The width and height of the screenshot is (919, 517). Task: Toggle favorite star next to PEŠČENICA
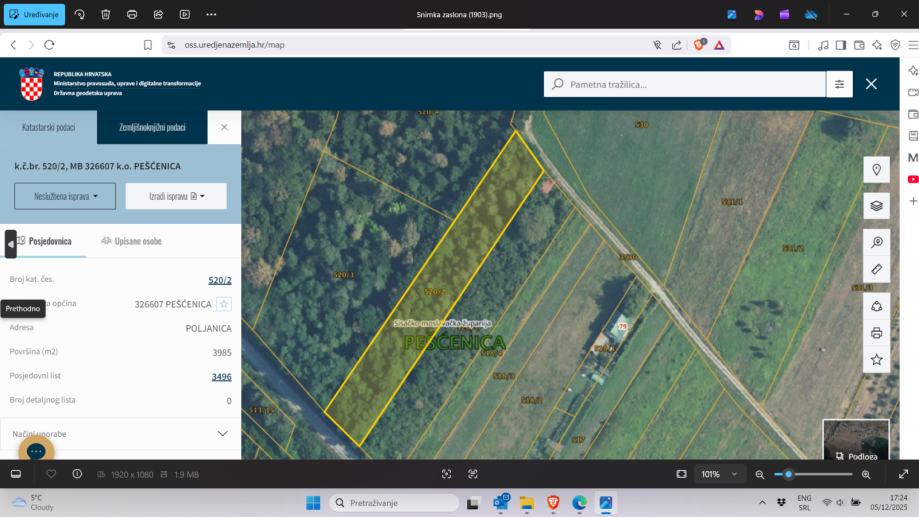pyautogui.click(x=224, y=304)
